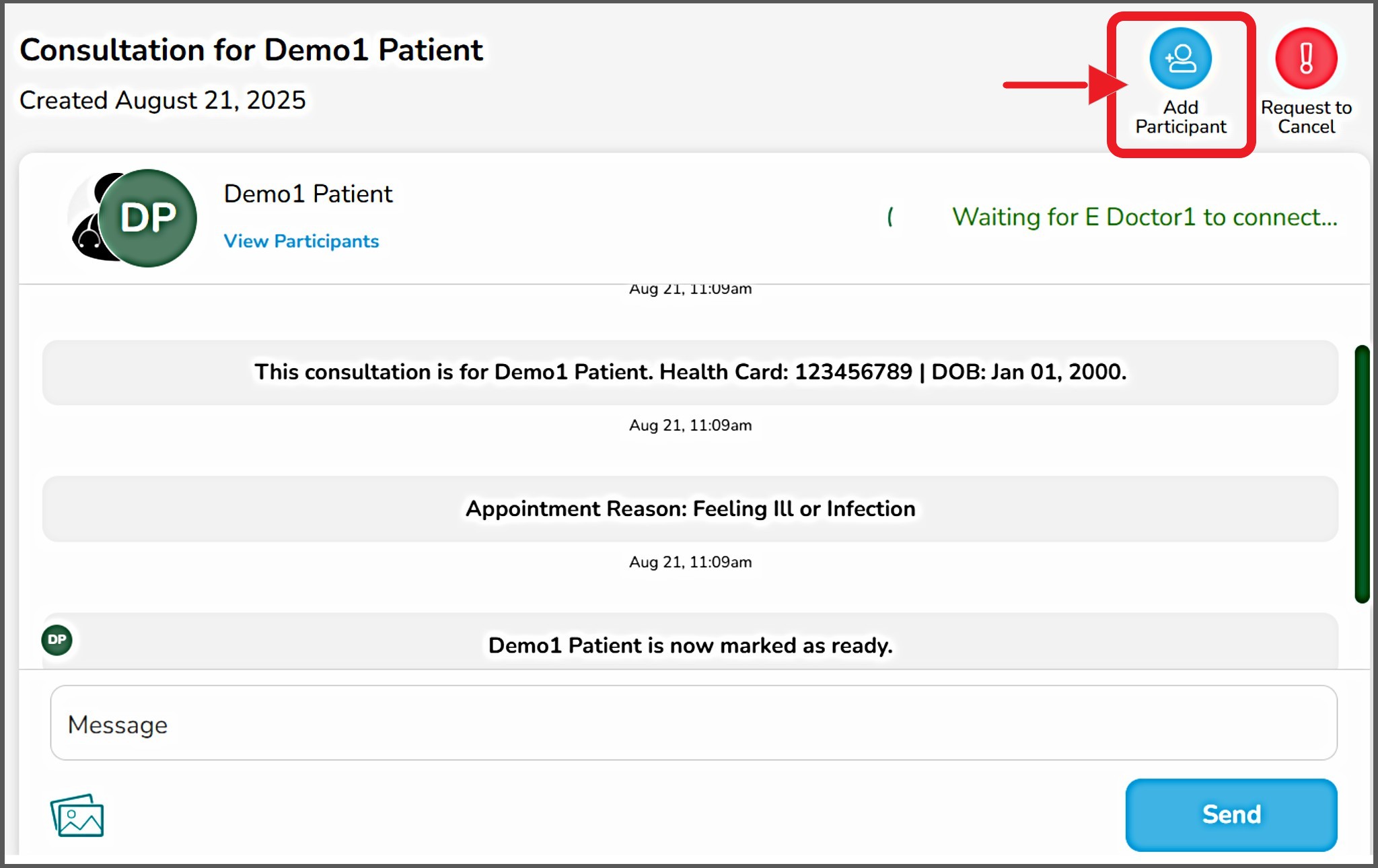Select the Health Card info message
Viewport: 1378px width, 868px height.
(690, 372)
